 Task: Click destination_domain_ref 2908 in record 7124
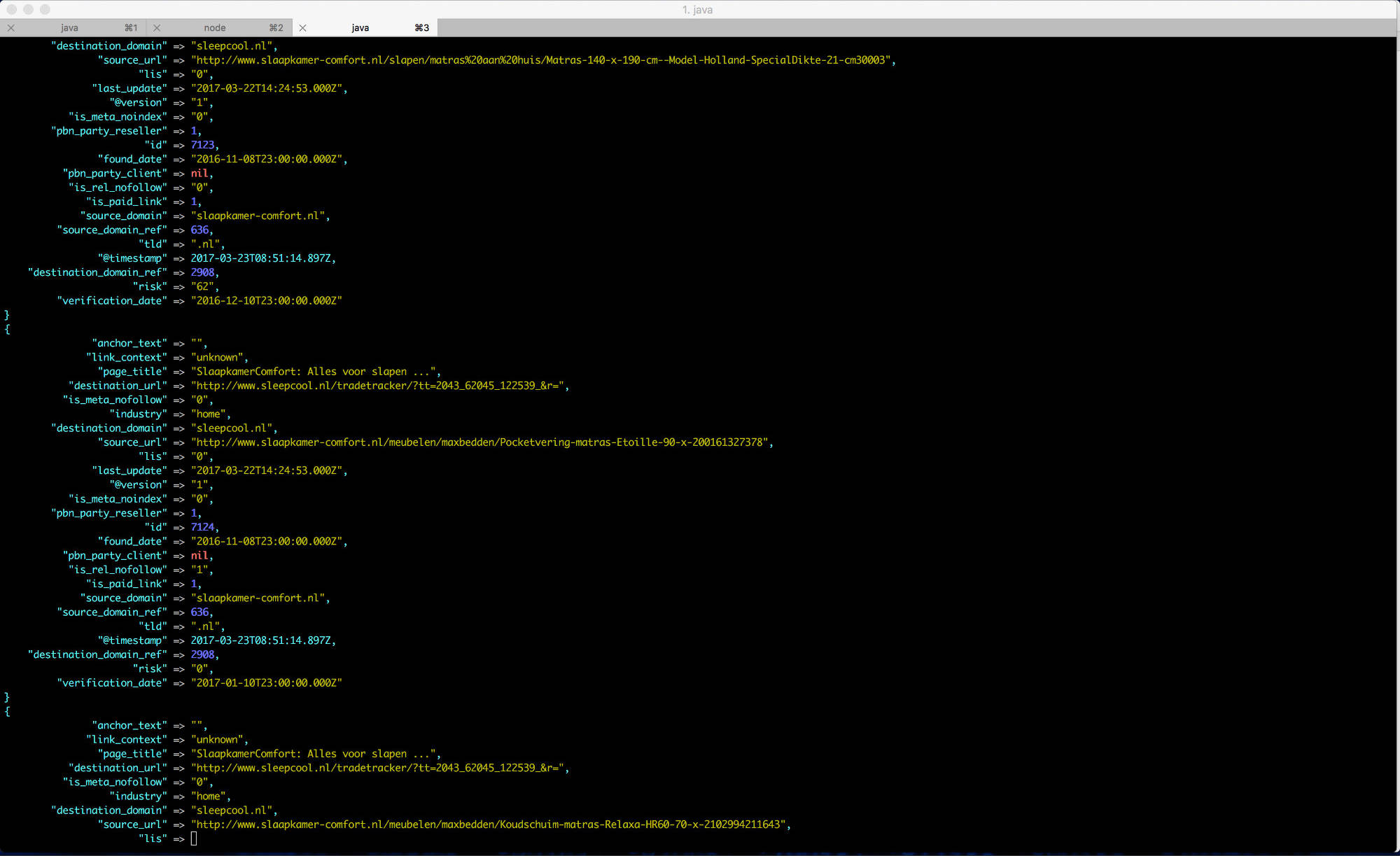[x=202, y=654]
